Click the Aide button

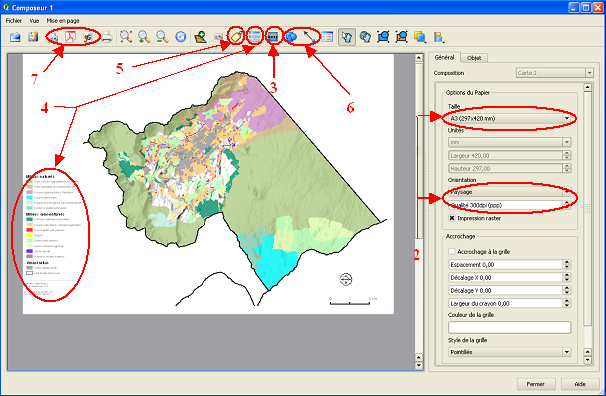click(x=580, y=384)
